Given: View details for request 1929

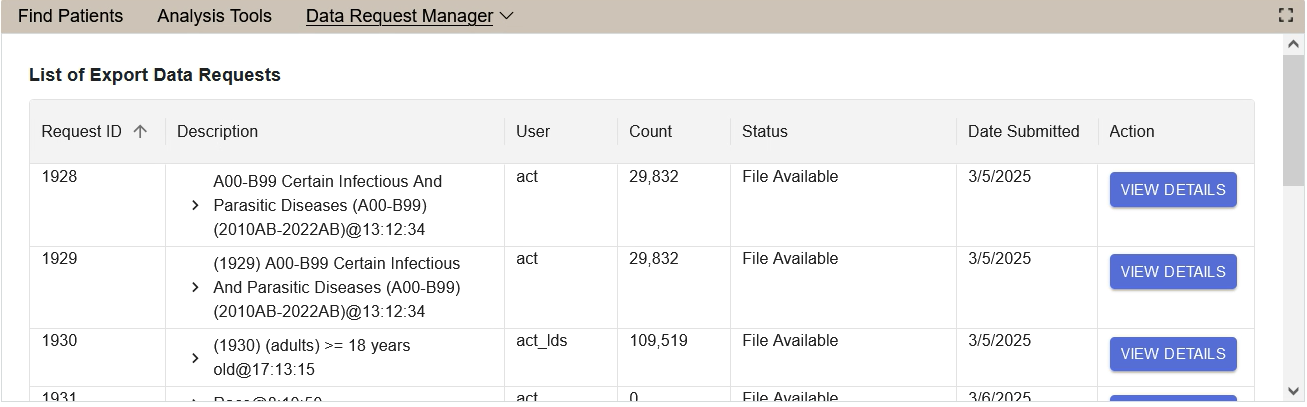Looking at the screenshot, I should (x=1172, y=272).
